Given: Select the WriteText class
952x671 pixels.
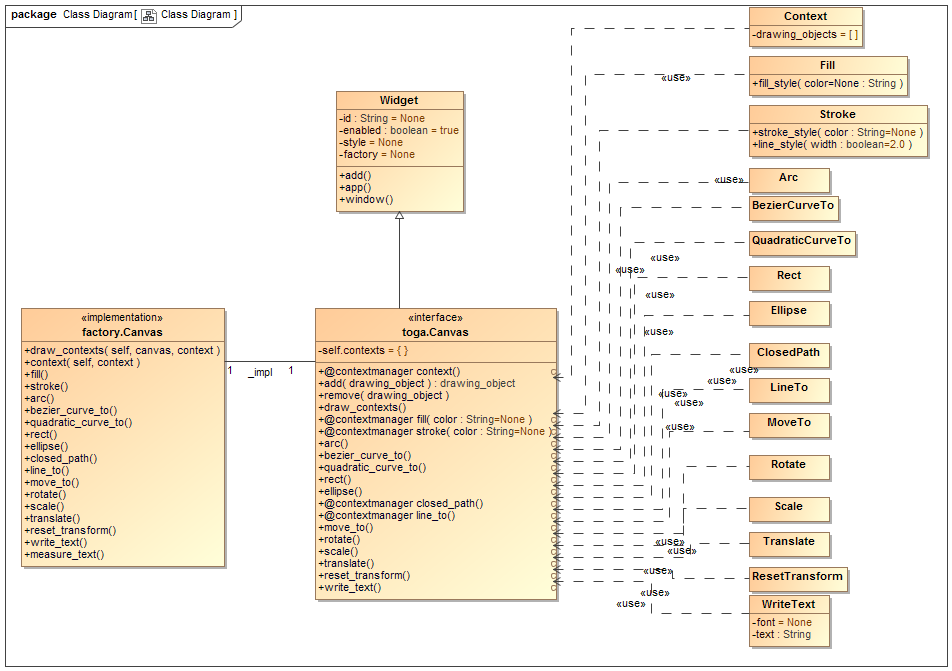Looking at the screenshot, I should click(789, 604).
